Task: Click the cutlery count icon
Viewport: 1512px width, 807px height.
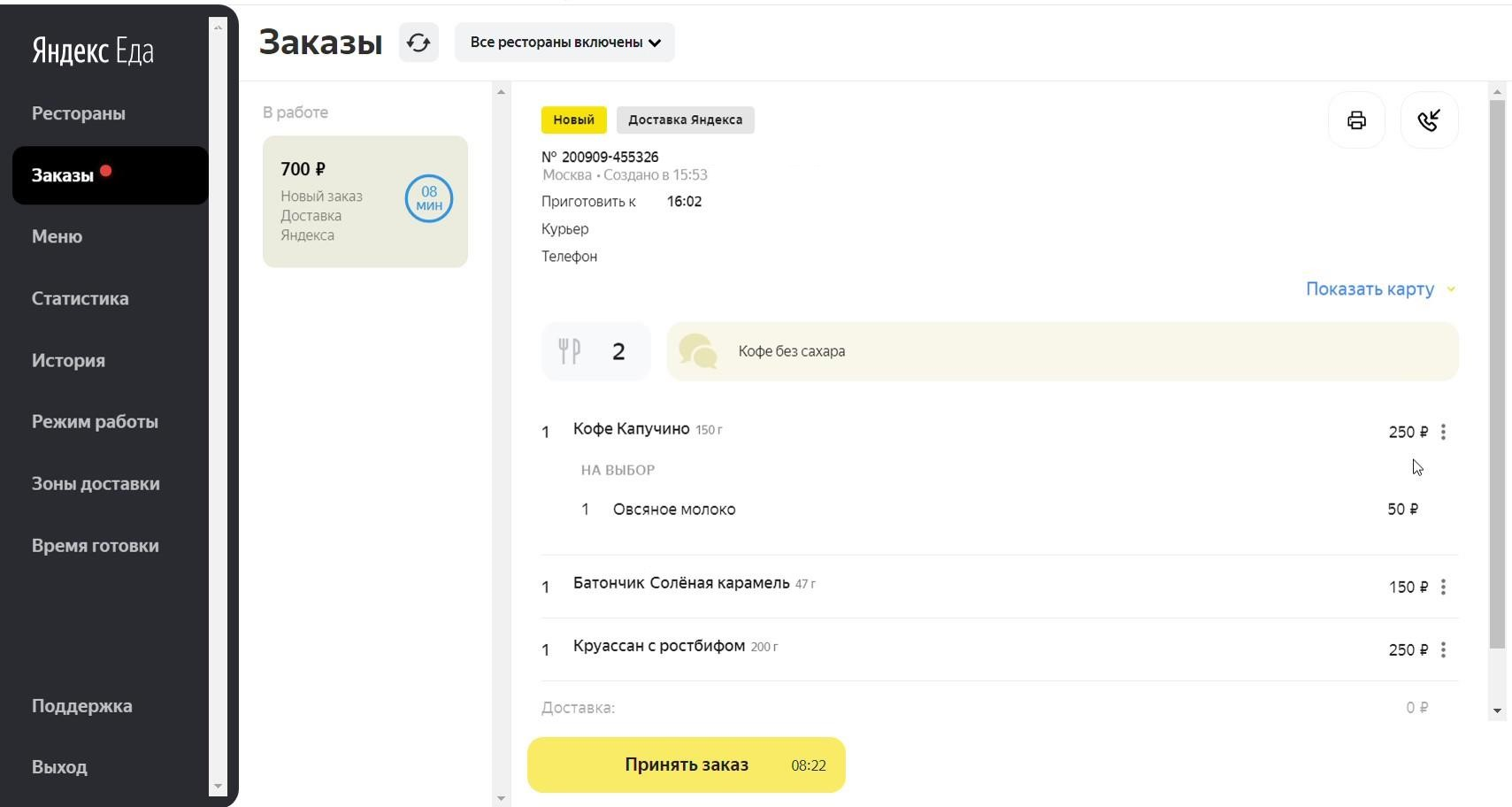Action: [570, 351]
